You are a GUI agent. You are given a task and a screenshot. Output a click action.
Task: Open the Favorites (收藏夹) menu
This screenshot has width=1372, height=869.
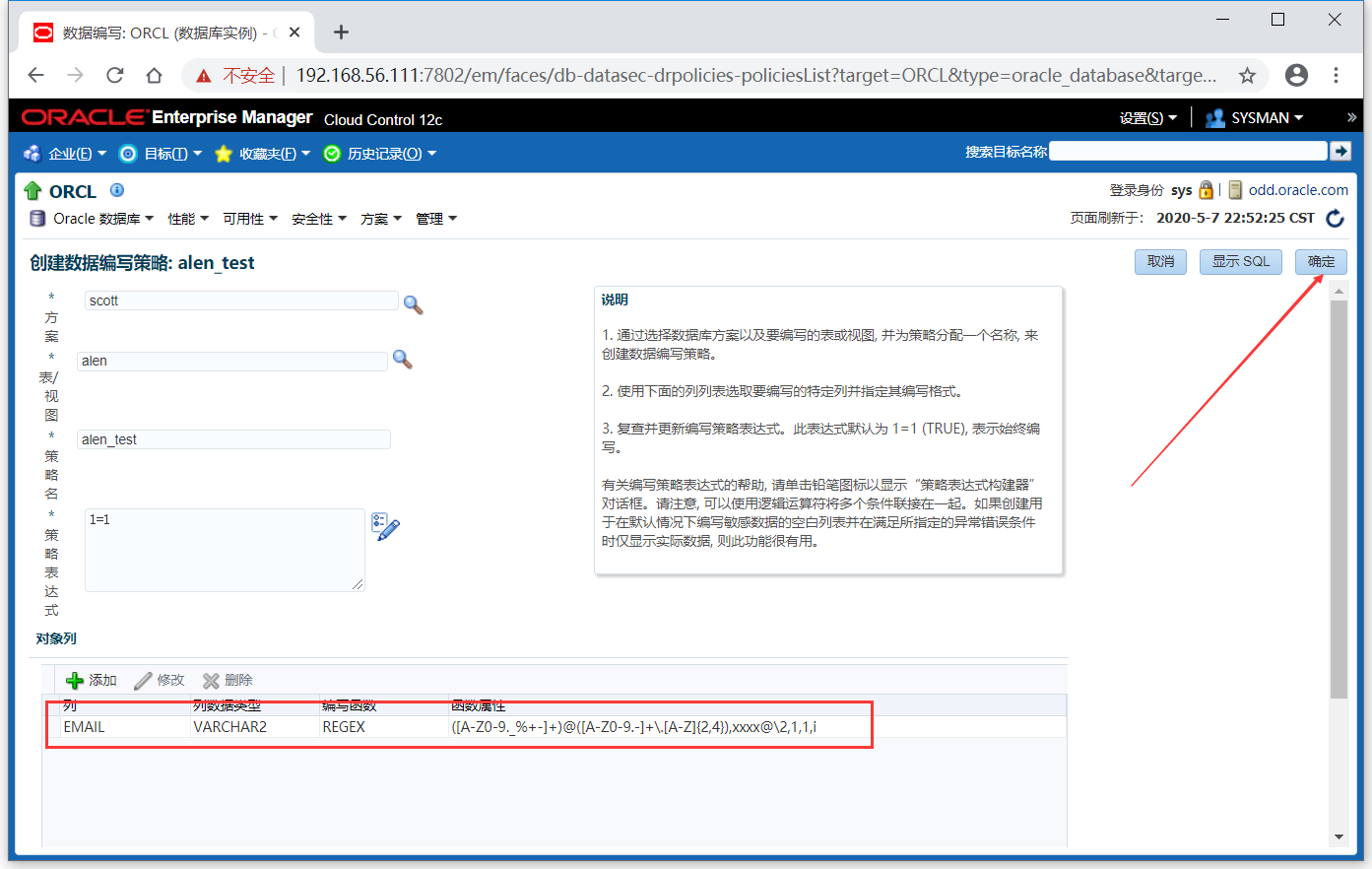point(263,154)
